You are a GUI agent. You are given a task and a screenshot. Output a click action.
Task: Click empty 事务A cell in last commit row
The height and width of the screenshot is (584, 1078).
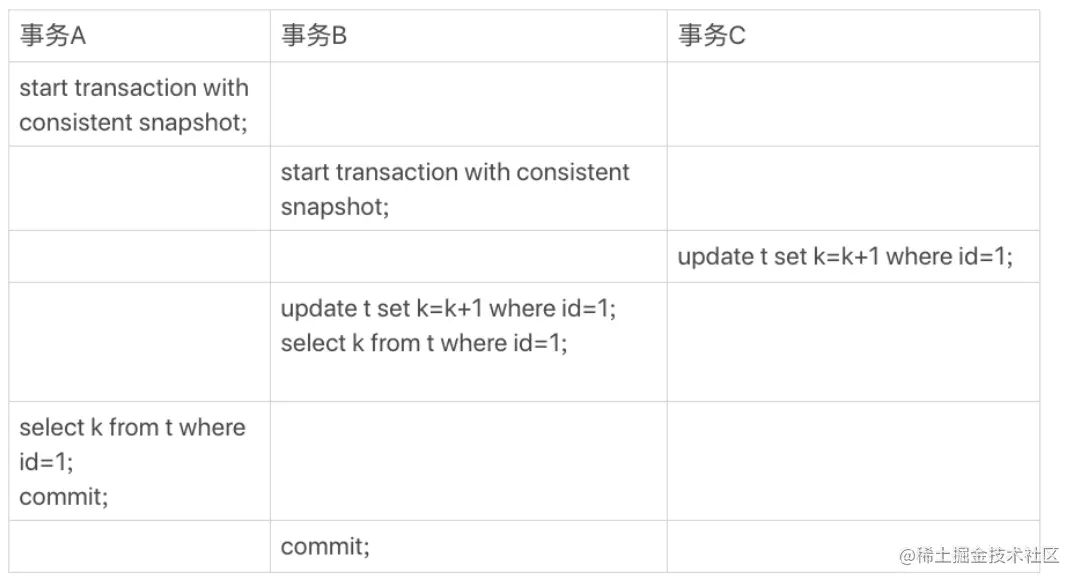pyautogui.click(x=140, y=547)
